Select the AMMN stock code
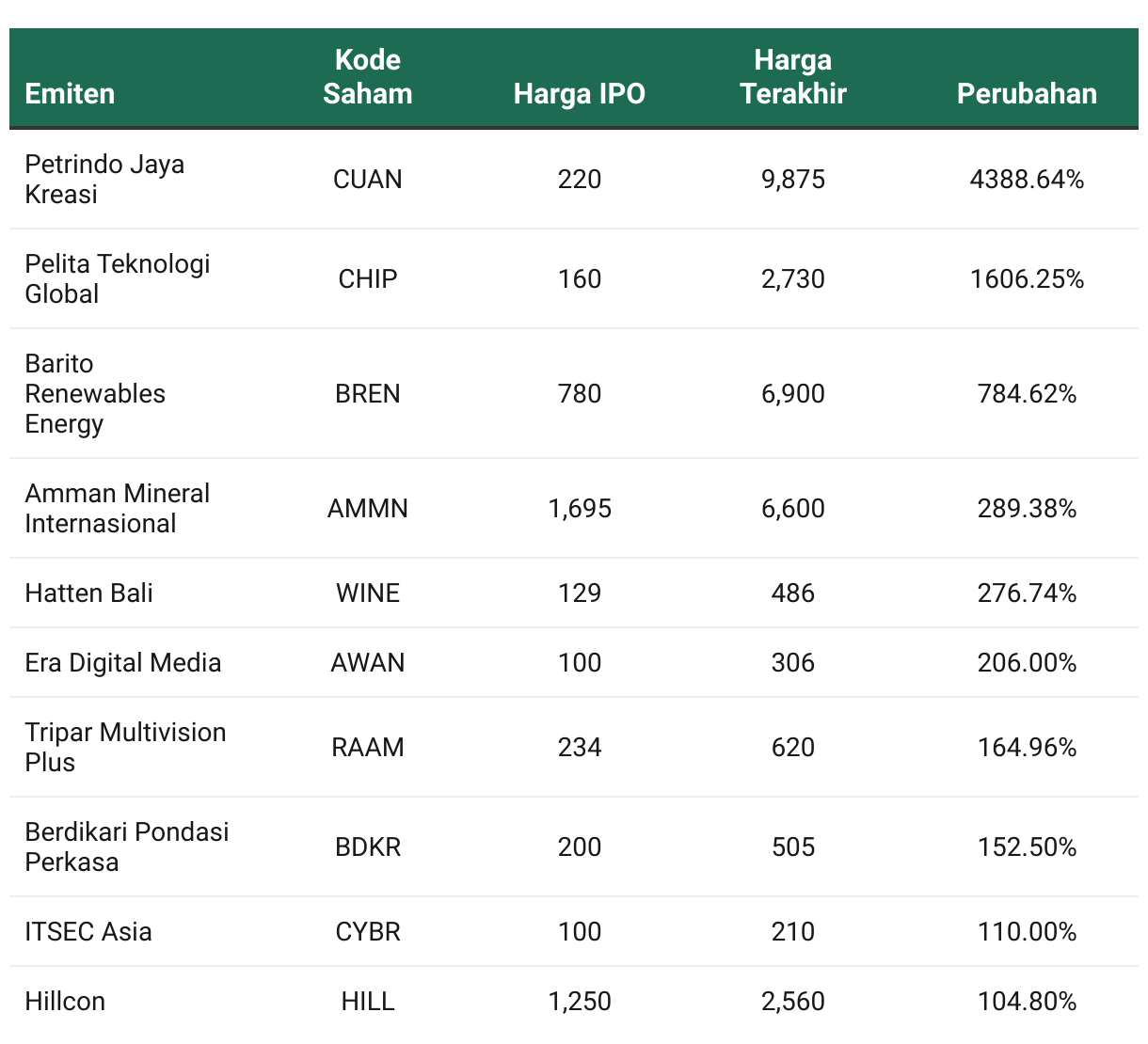Viewport: 1148px width, 1044px height. [x=367, y=508]
